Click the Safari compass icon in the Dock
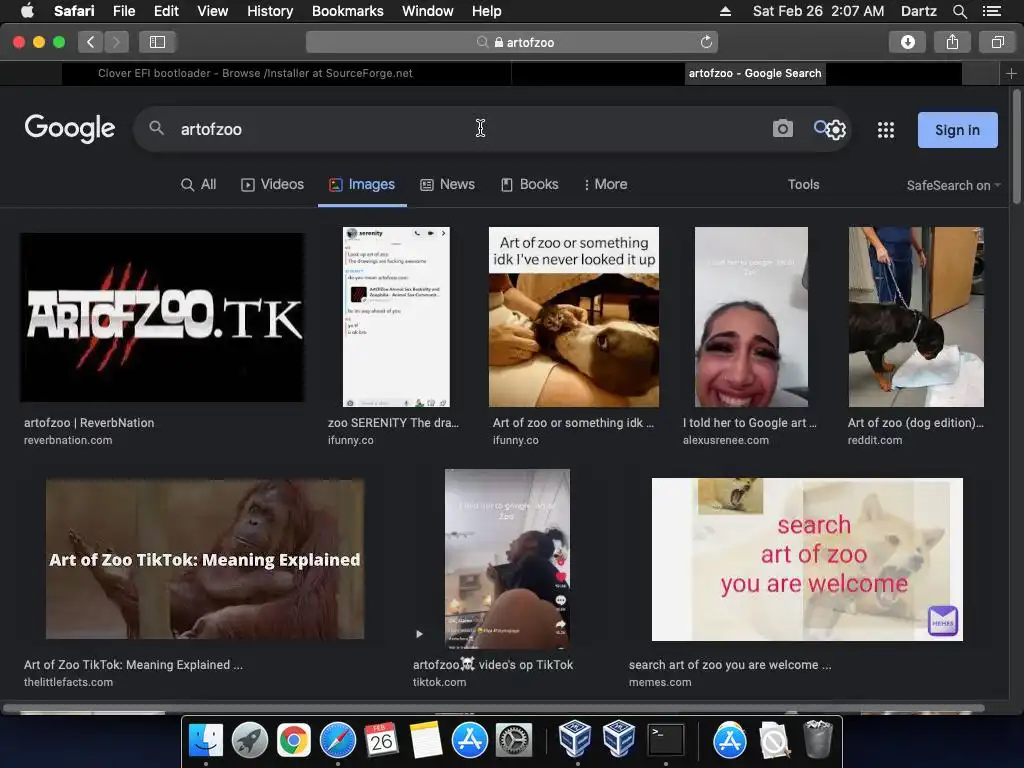This screenshot has height=768, width=1024. pyautogui.click(x=338, y=740)
